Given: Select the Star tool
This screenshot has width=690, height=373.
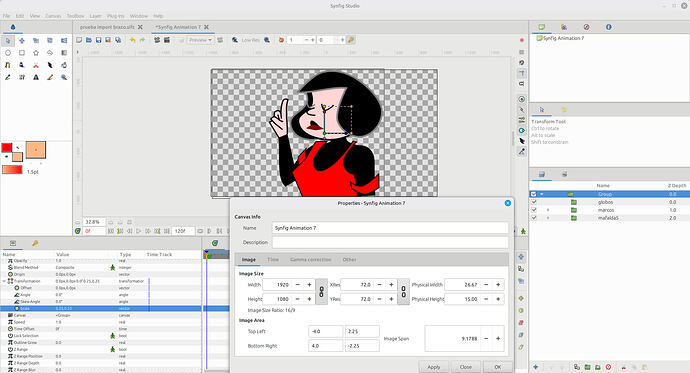Looking at the screenshot, I should pos(36,53).
